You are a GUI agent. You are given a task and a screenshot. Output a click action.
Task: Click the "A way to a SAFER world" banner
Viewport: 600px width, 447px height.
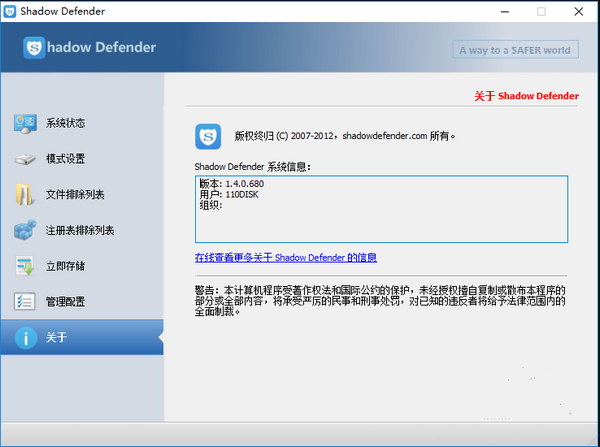click(x=514, y=50)
